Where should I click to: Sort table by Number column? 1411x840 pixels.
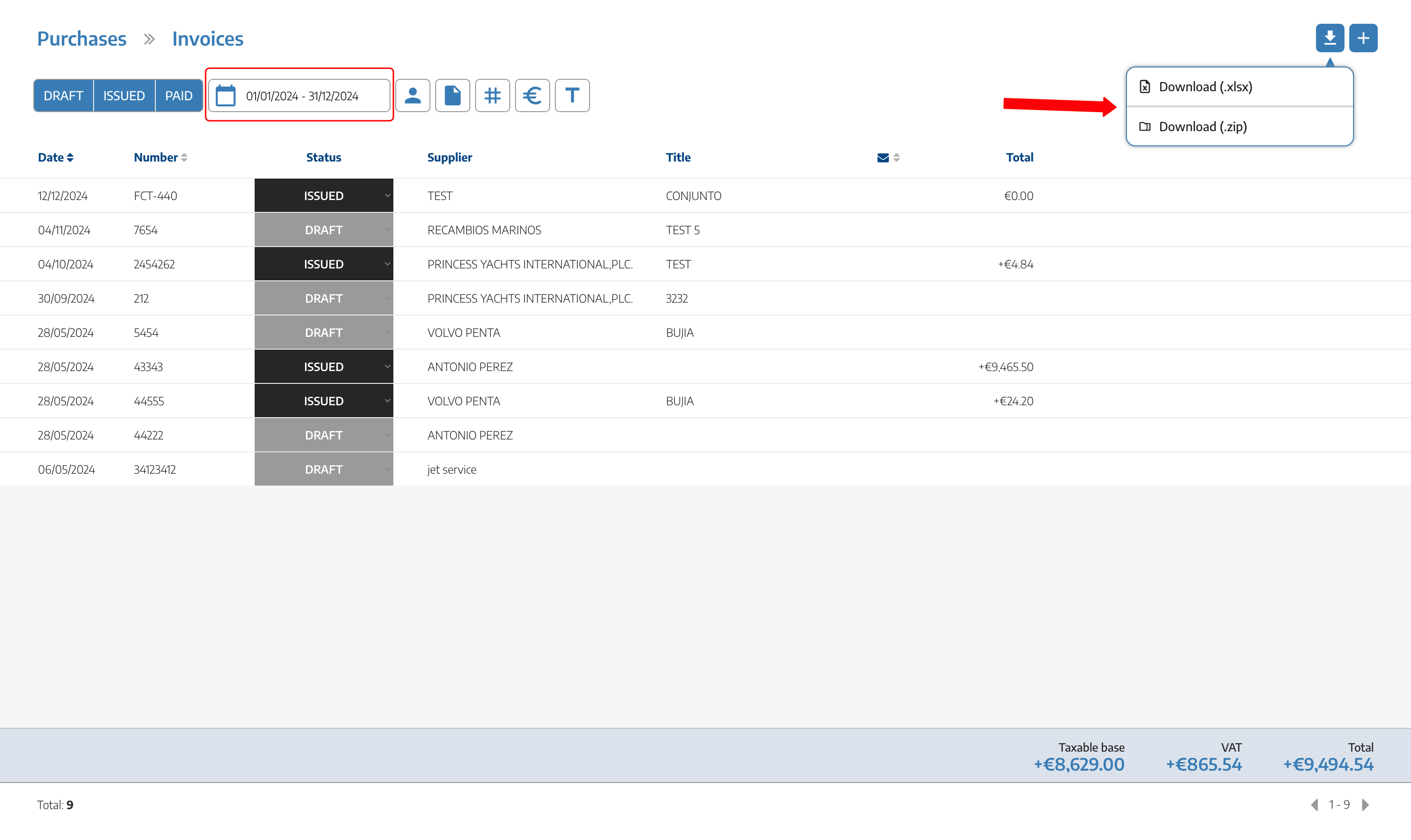(x=160, y=157)
